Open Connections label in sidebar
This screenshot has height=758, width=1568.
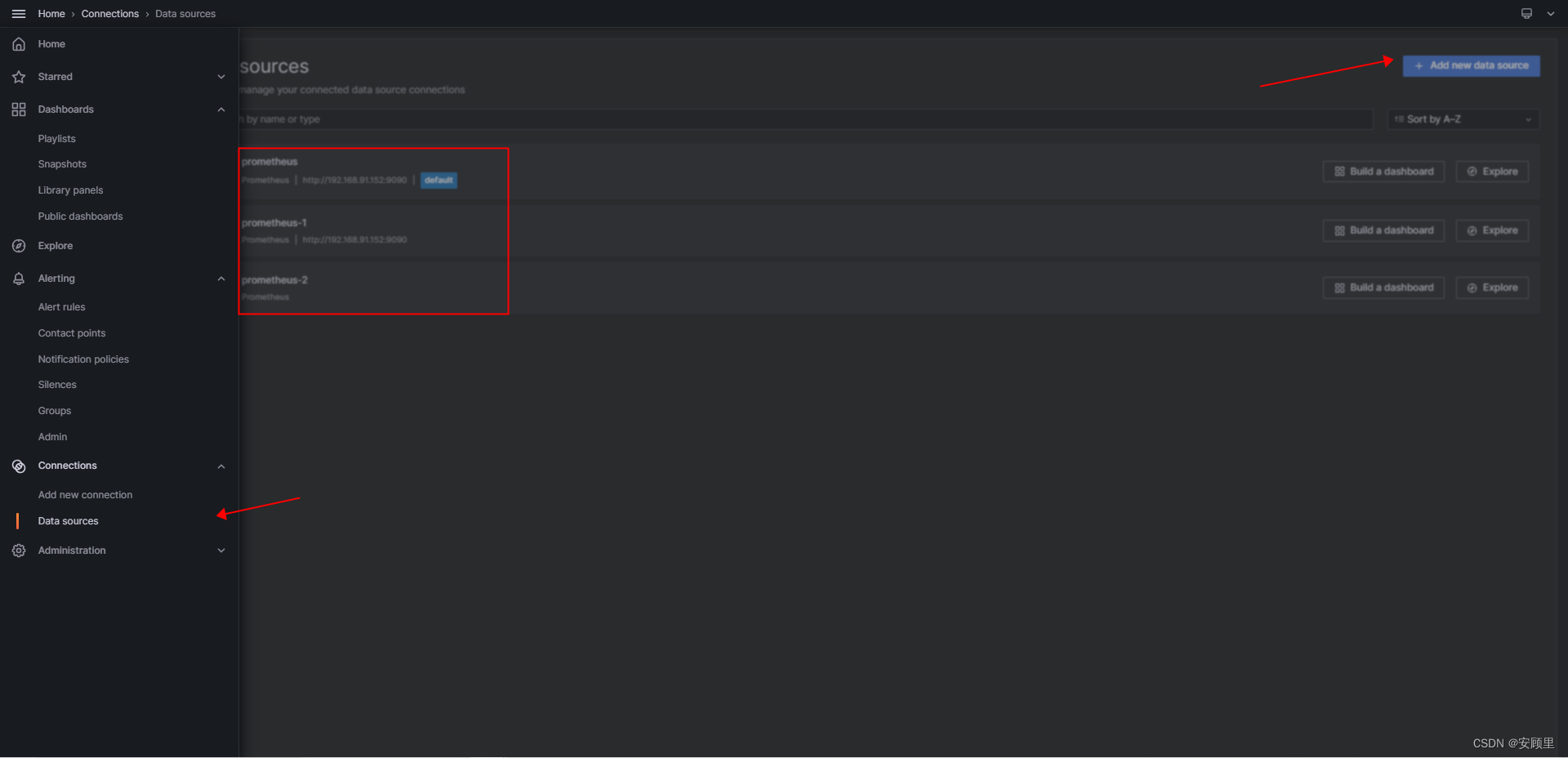[67, 466]
